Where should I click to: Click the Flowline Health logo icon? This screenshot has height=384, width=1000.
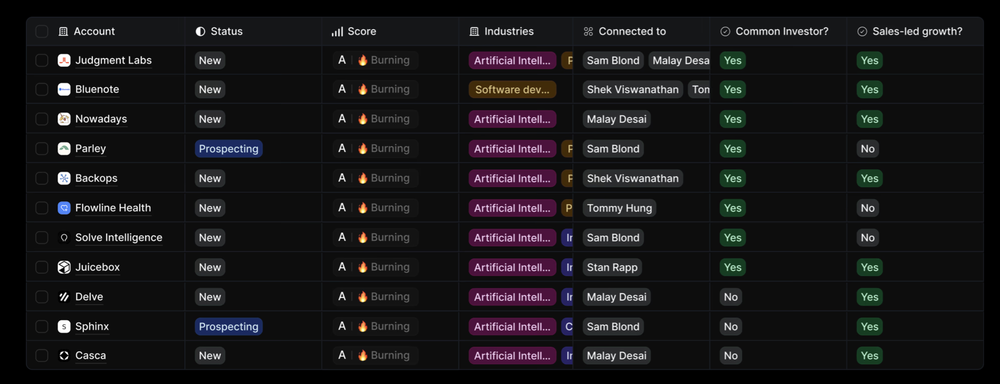[x=64, y=208]
